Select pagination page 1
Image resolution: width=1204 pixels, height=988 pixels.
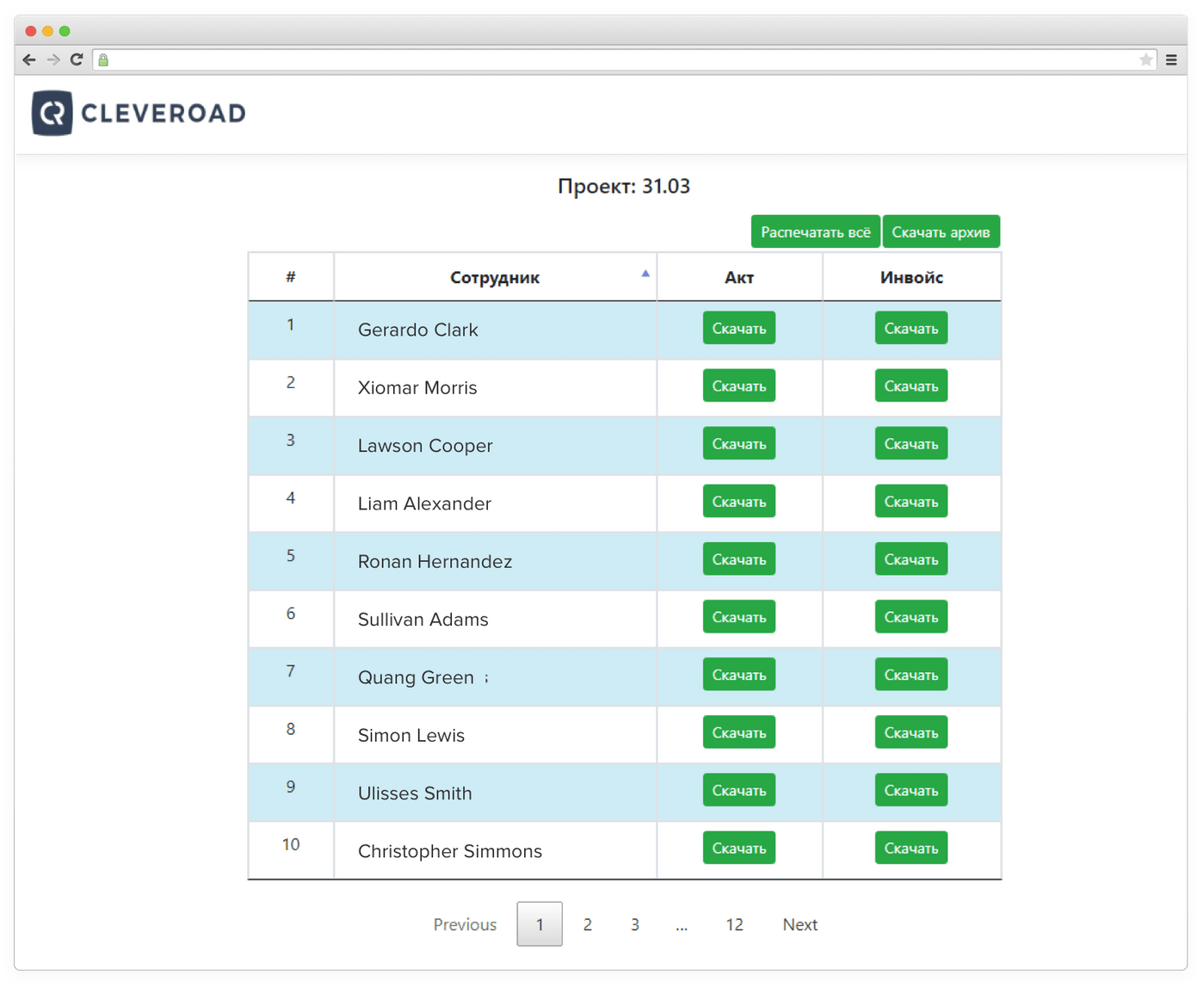[540, 923]
